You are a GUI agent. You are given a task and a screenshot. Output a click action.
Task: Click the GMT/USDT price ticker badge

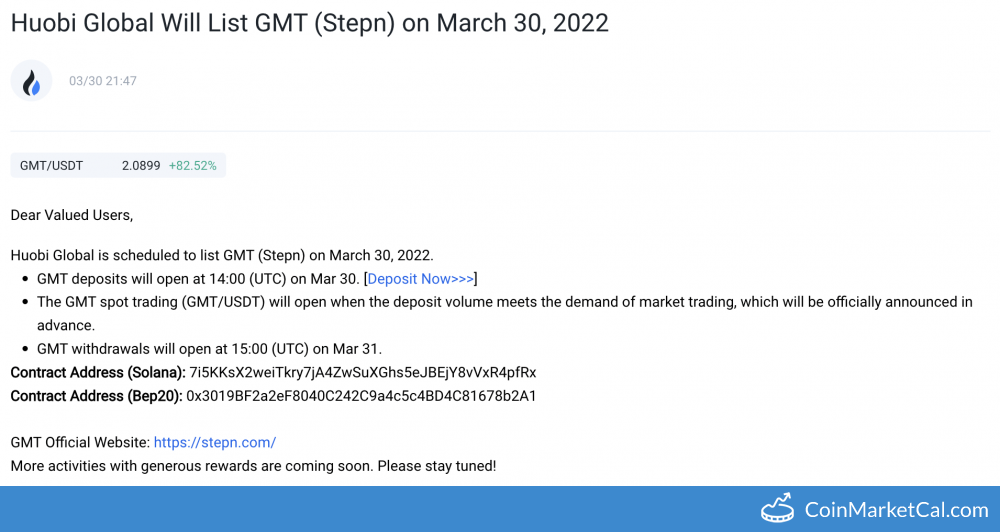point(118,166)
